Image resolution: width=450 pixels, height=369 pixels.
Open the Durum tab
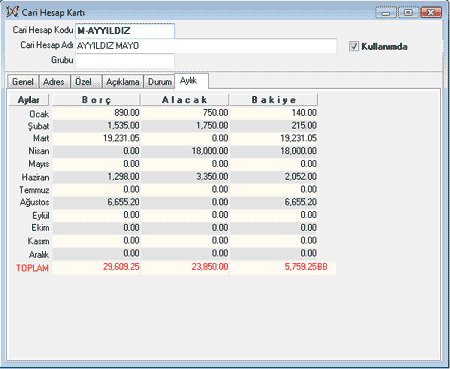click(160, 82)
